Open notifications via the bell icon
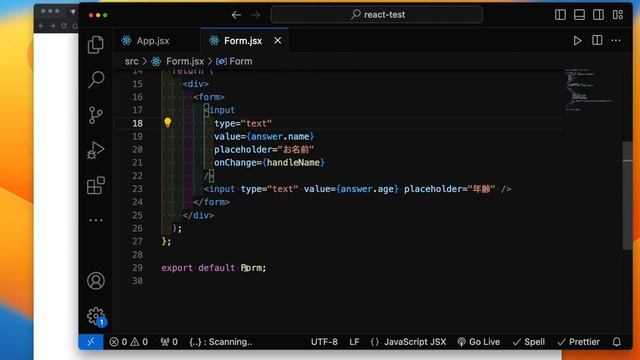 pos(616,342)
